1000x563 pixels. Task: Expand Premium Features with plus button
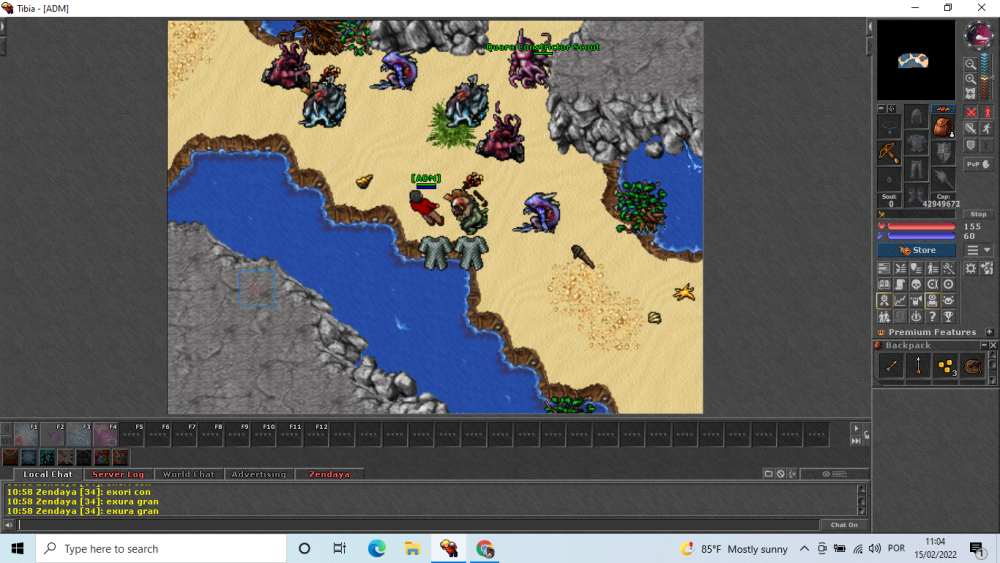click(989, 332)
